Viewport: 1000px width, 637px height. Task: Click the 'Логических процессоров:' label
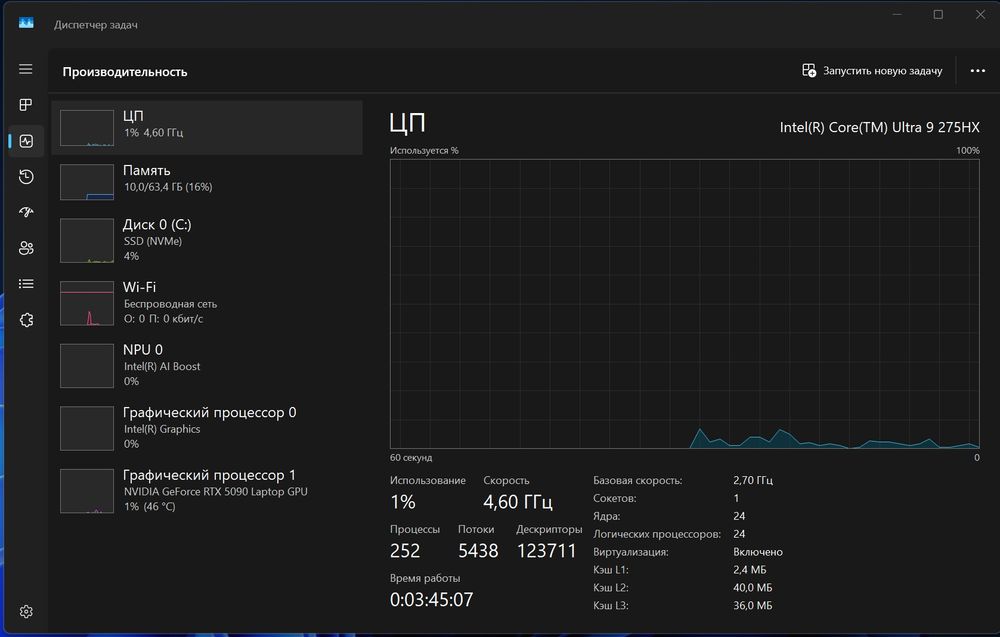pyautogui.click(x=657, y=534)
